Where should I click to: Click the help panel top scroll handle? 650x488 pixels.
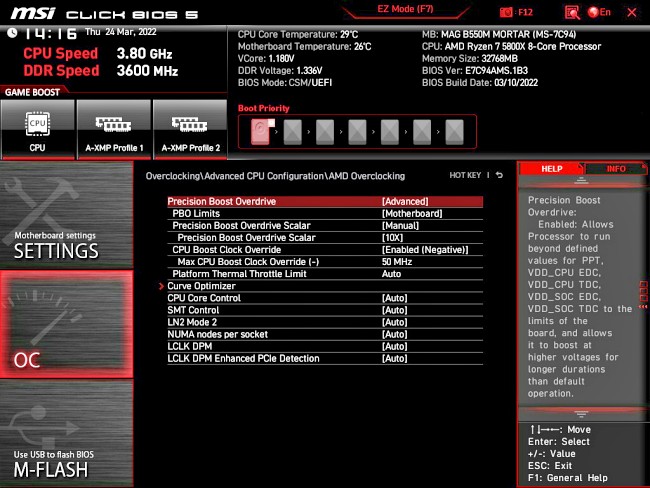pos(581,180)
